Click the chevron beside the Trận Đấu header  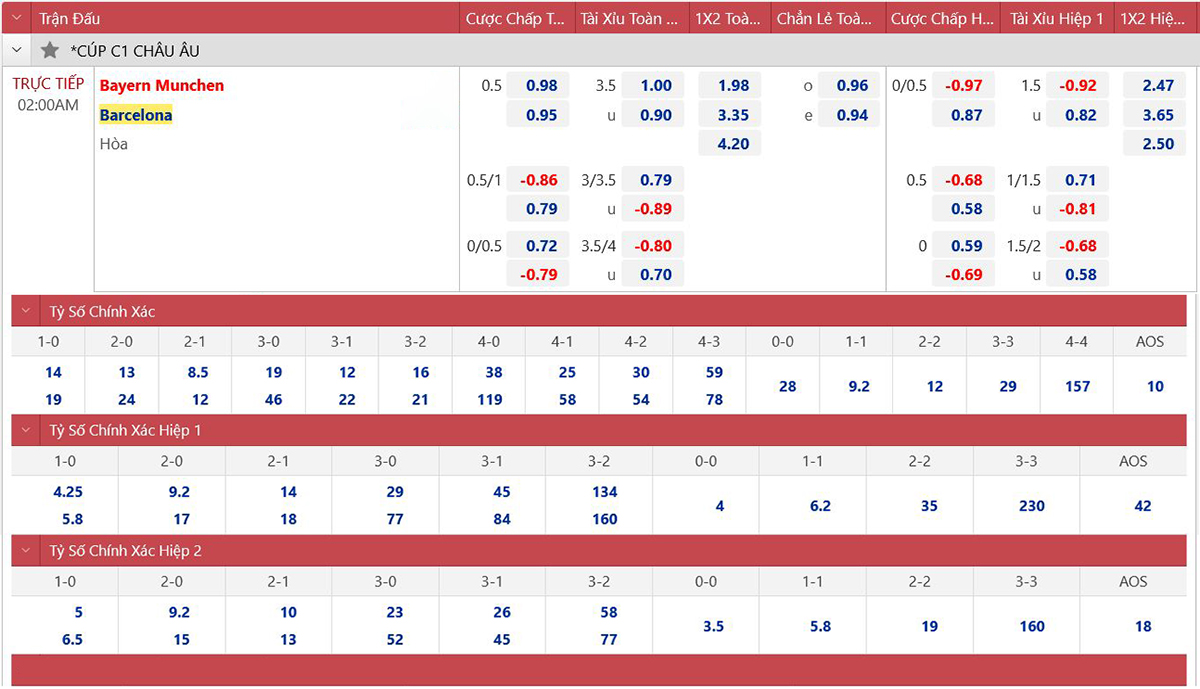[17, 18]
